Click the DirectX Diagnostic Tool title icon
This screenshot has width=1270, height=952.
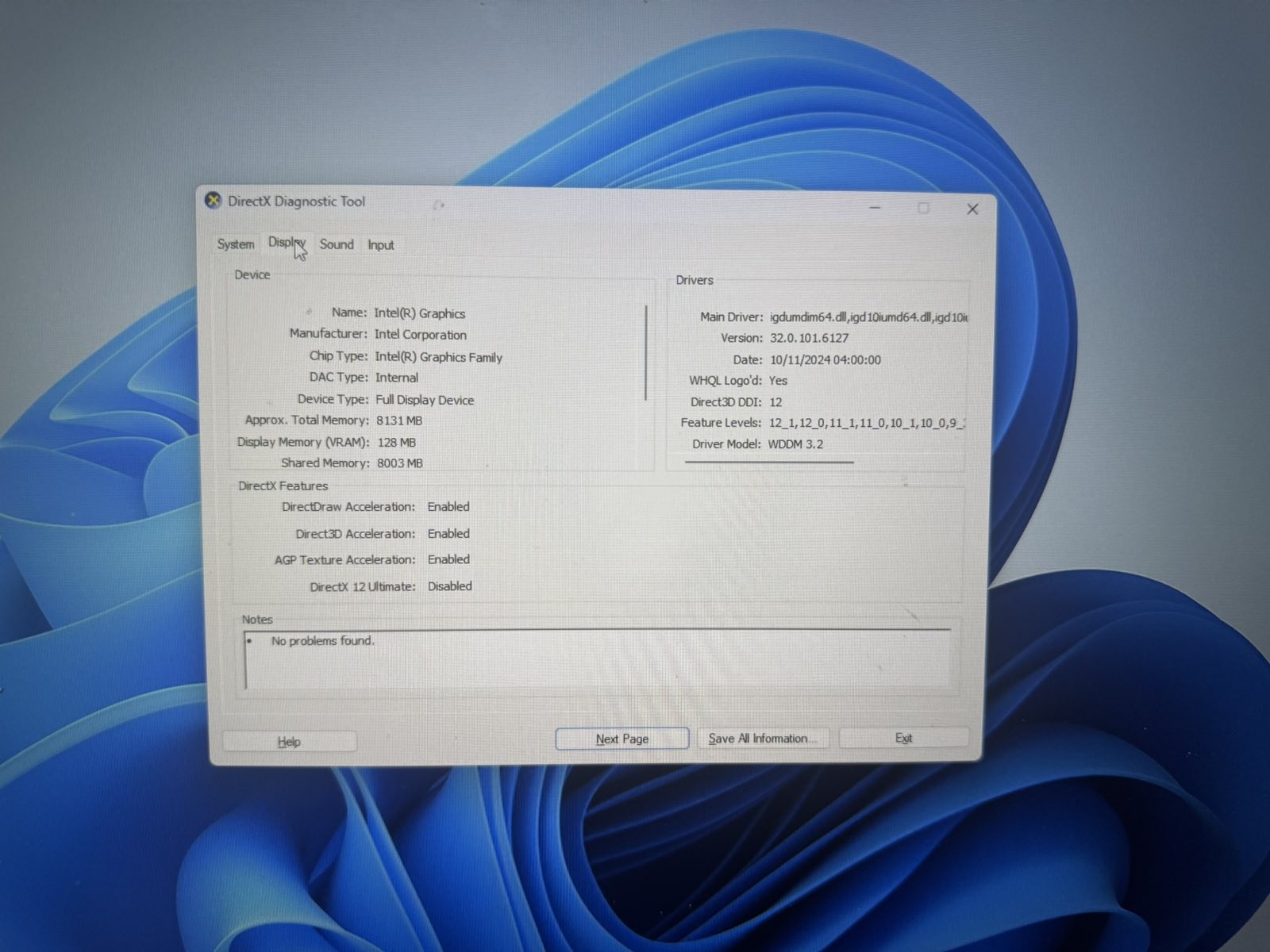[x=213, y=201]
